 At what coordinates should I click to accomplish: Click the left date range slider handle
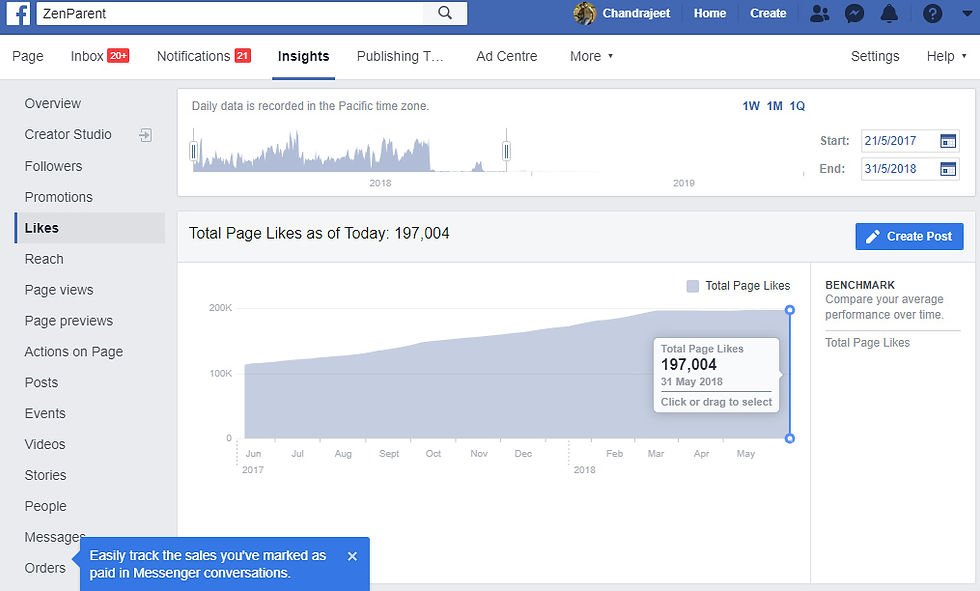[194, 151]
